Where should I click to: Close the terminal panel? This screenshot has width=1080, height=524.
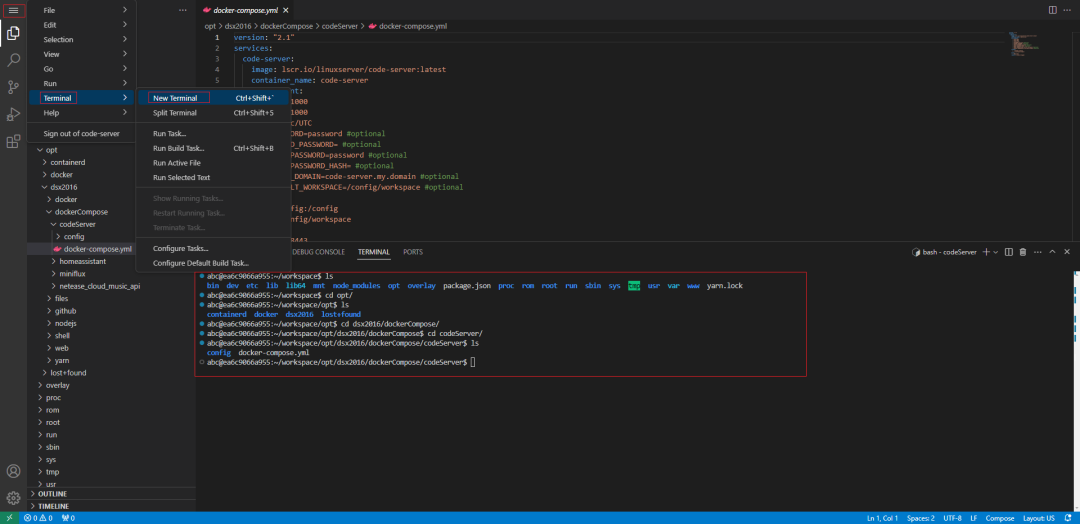click(1066, 252)
